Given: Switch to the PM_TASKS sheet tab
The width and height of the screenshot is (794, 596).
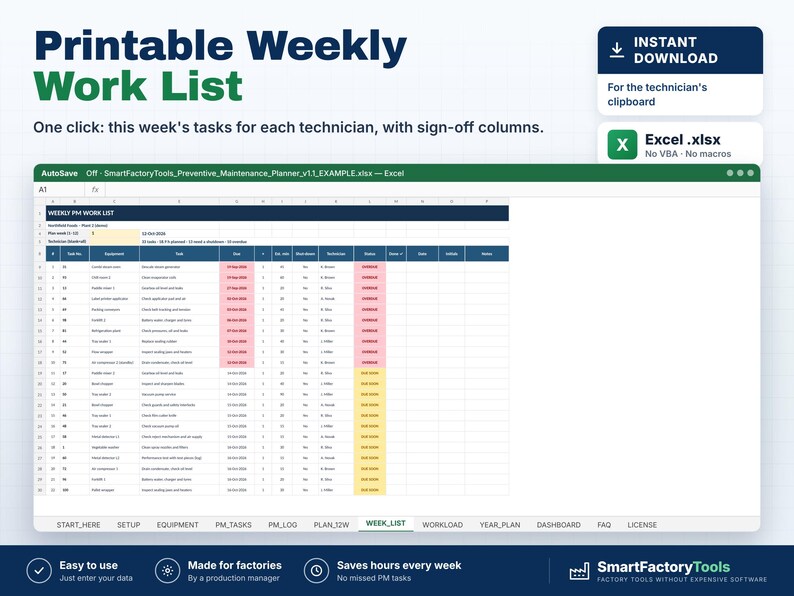Looking at the screenshot, I should pyautogui.click(x=233, y=525).
